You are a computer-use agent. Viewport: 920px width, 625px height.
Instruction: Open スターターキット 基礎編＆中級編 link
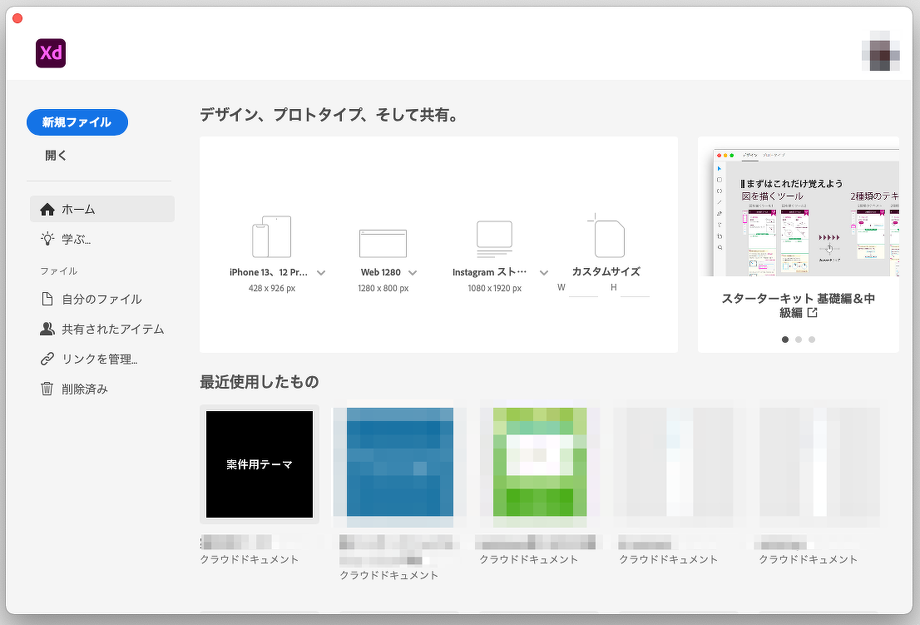(797, 304)
